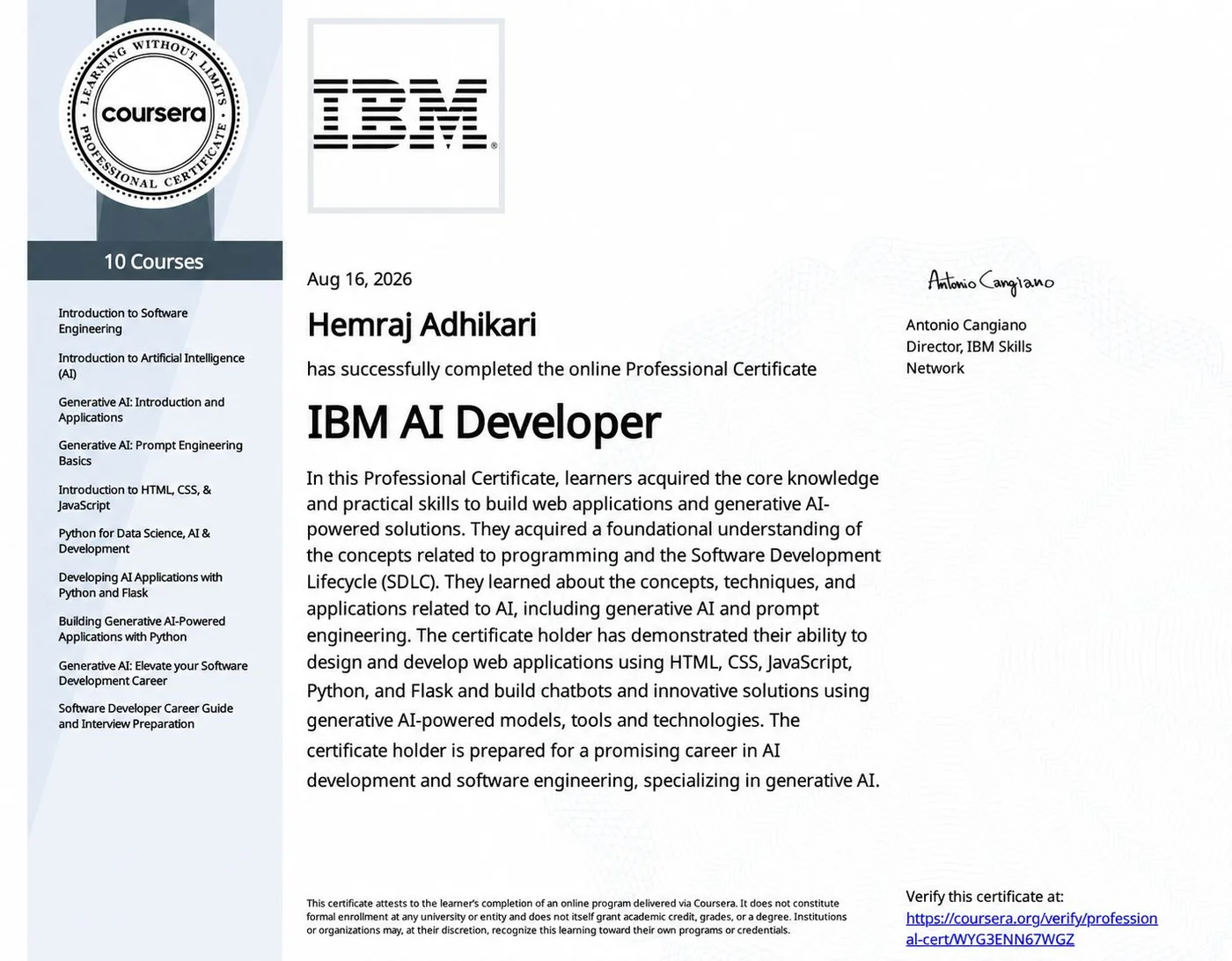This screenshot has width=1232, height=961.
Task: Click the date 'Aug 16, 2026'
Action: [x=359, y=279]
